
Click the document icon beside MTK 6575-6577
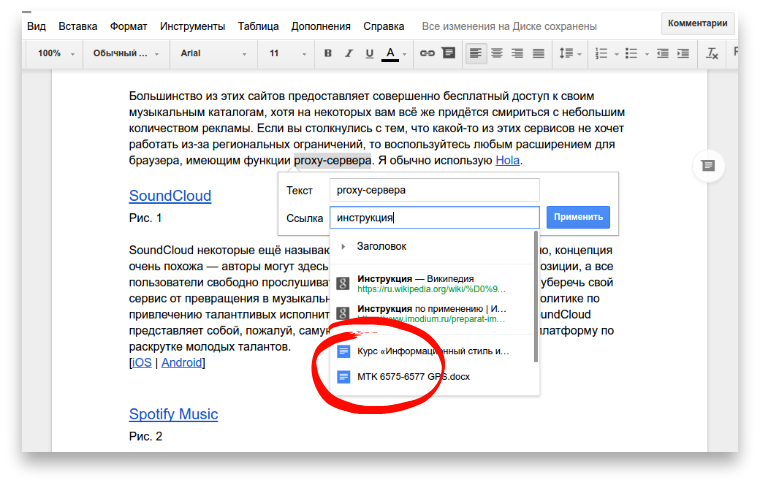tap(343, 376)
